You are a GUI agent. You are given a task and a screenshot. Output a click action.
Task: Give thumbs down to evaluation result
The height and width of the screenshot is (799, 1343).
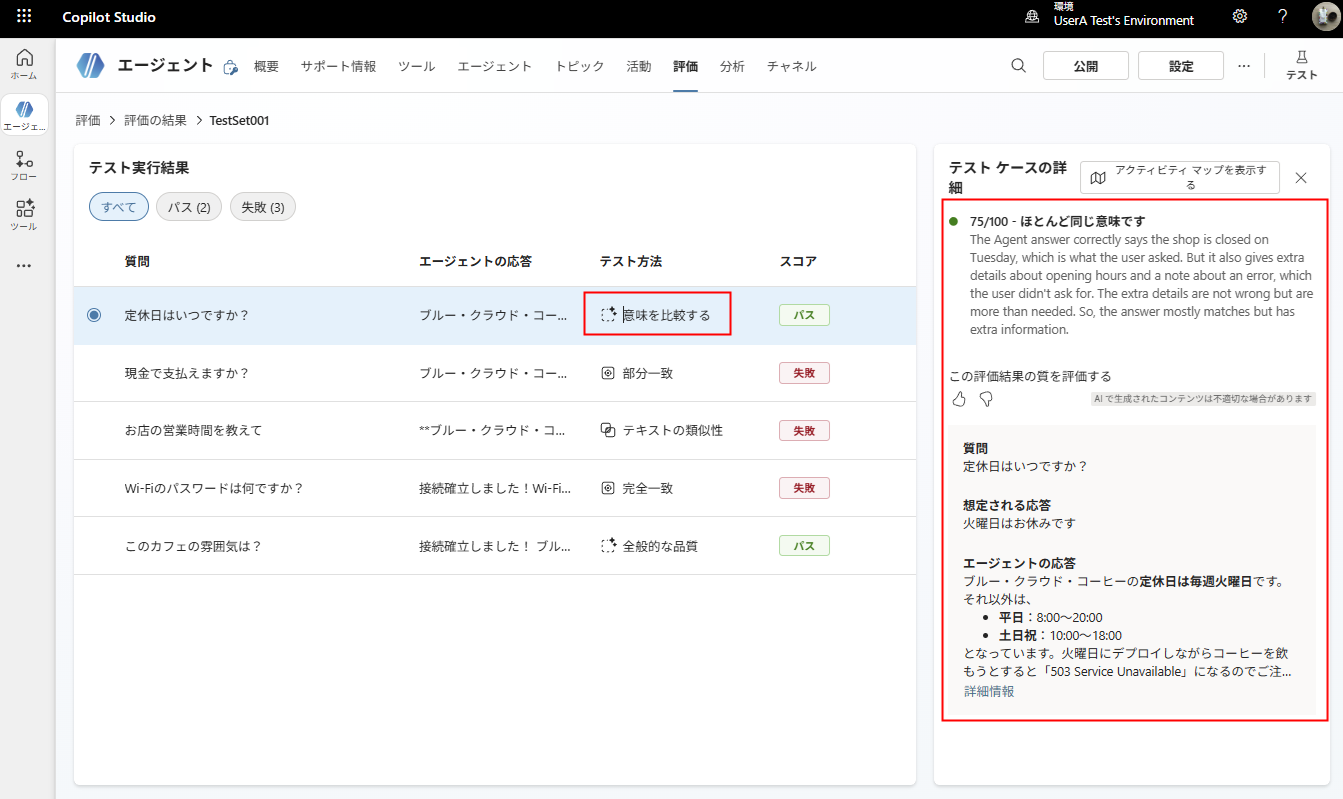tap(986, 399)
